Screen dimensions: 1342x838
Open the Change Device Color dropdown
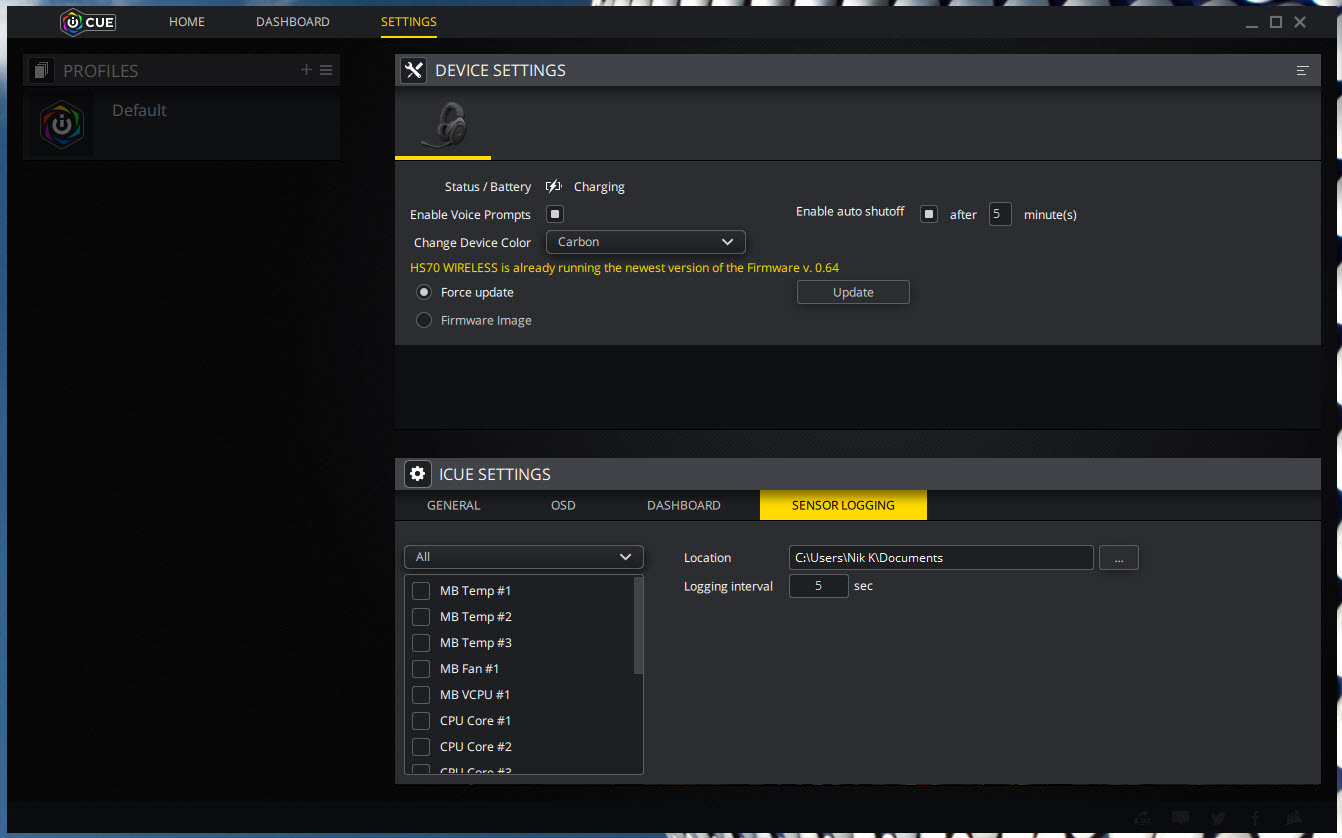(x=646, y=242)
